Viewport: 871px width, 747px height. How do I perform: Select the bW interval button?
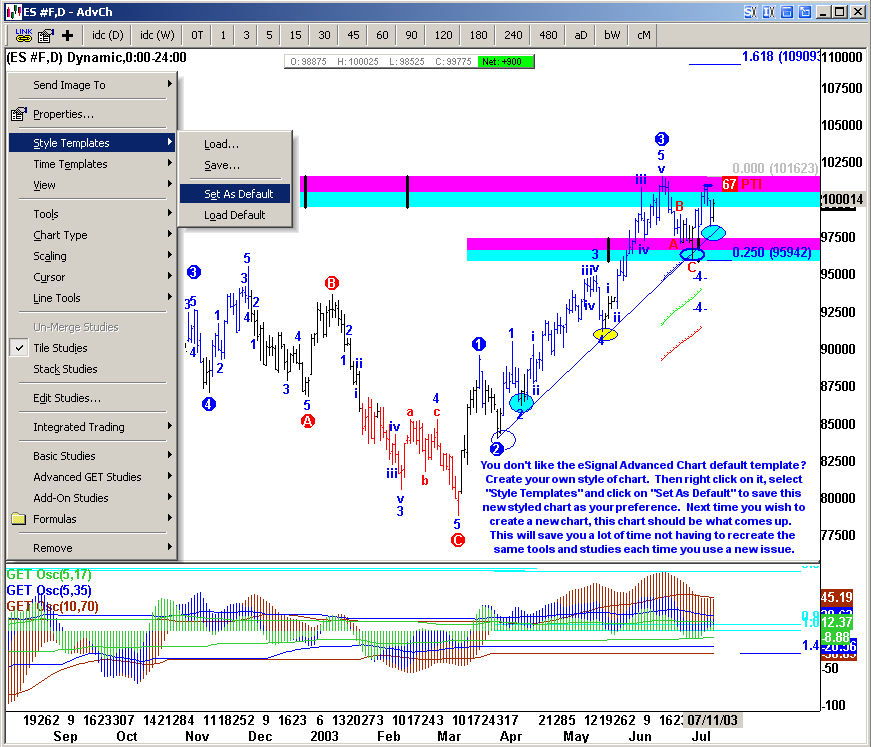coord(612,36)
